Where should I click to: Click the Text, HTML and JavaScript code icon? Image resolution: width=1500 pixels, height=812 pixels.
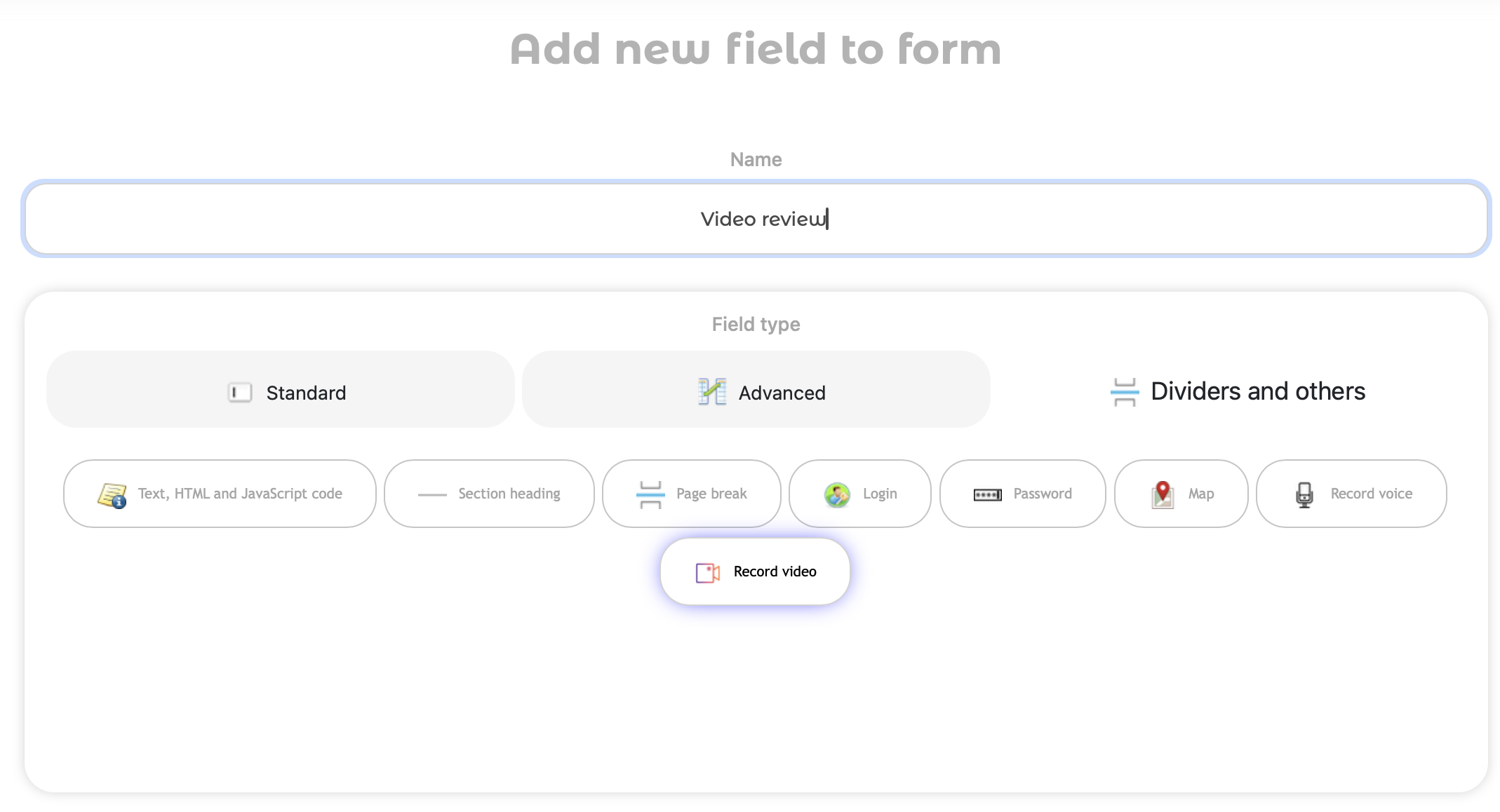112,495
